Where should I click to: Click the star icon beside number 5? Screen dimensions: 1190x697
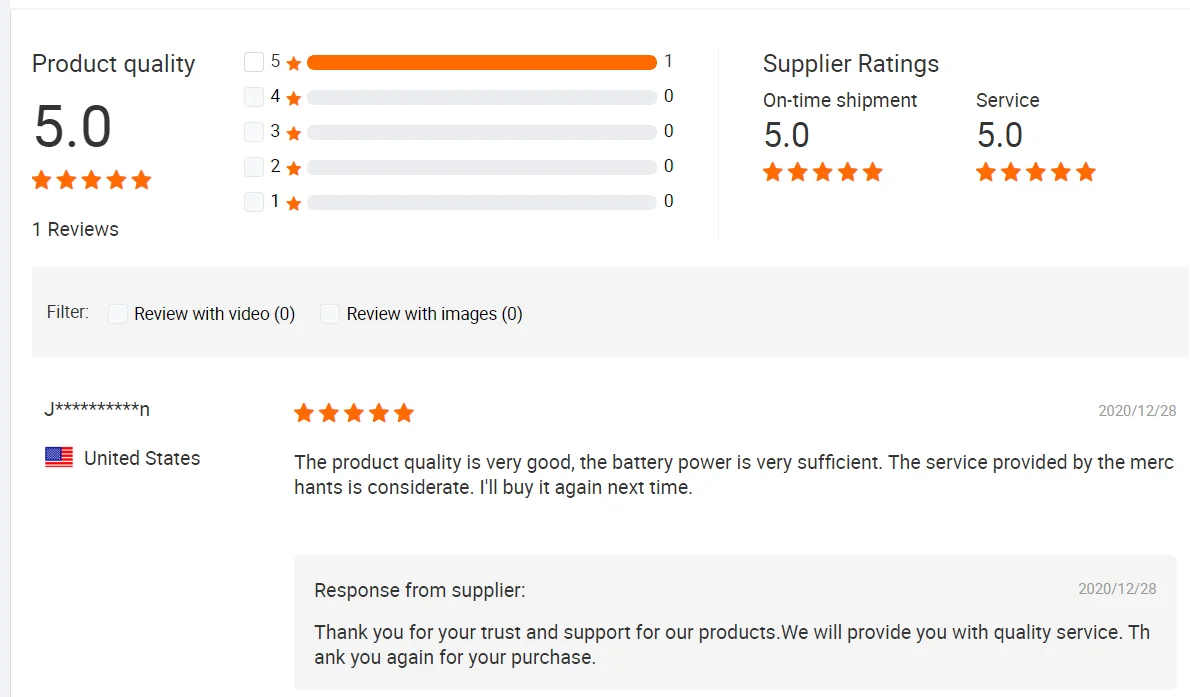point(294,64)
